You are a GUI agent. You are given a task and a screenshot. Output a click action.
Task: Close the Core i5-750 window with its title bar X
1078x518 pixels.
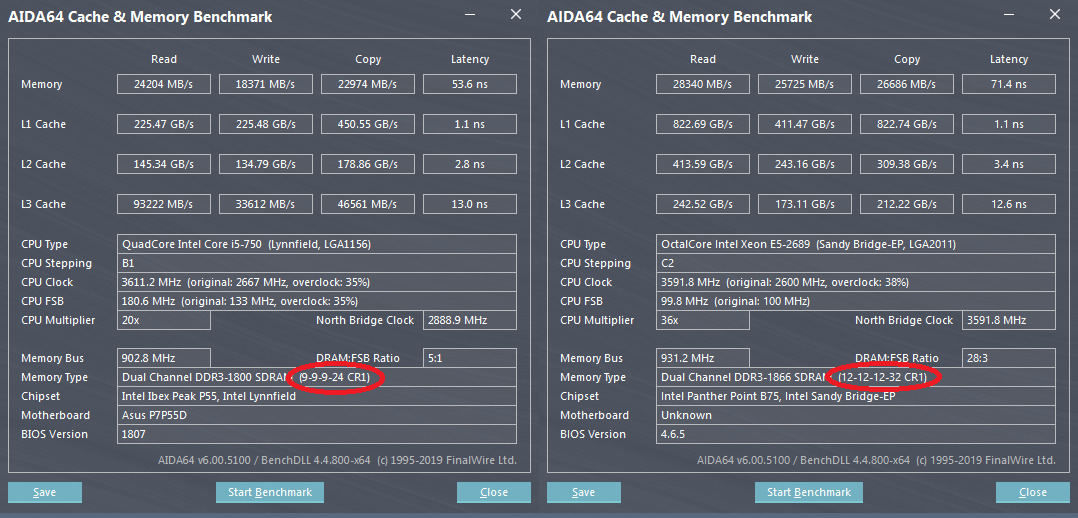[x=516, y=15]
